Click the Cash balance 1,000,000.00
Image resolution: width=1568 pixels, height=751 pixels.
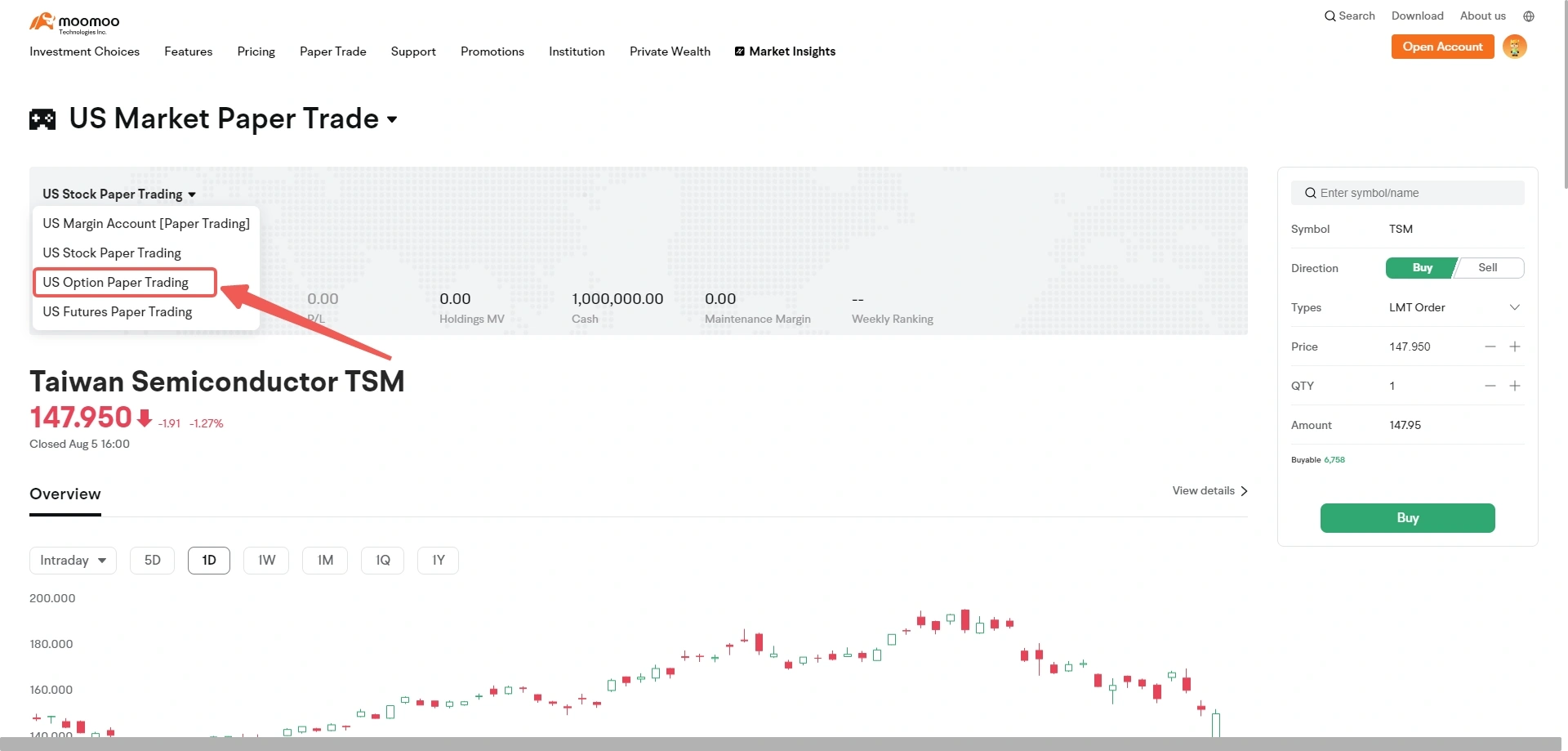617,299
